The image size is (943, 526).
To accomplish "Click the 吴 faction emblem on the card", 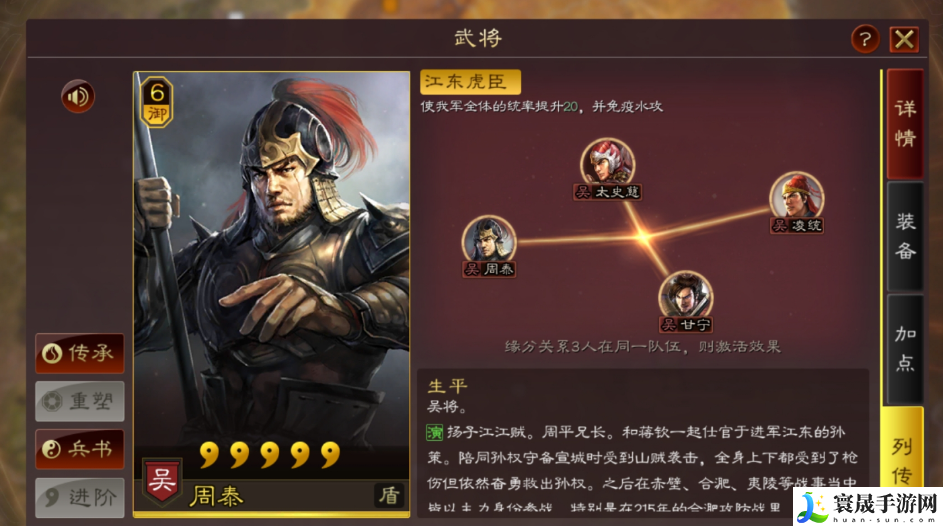I will (x=162, y=482).
